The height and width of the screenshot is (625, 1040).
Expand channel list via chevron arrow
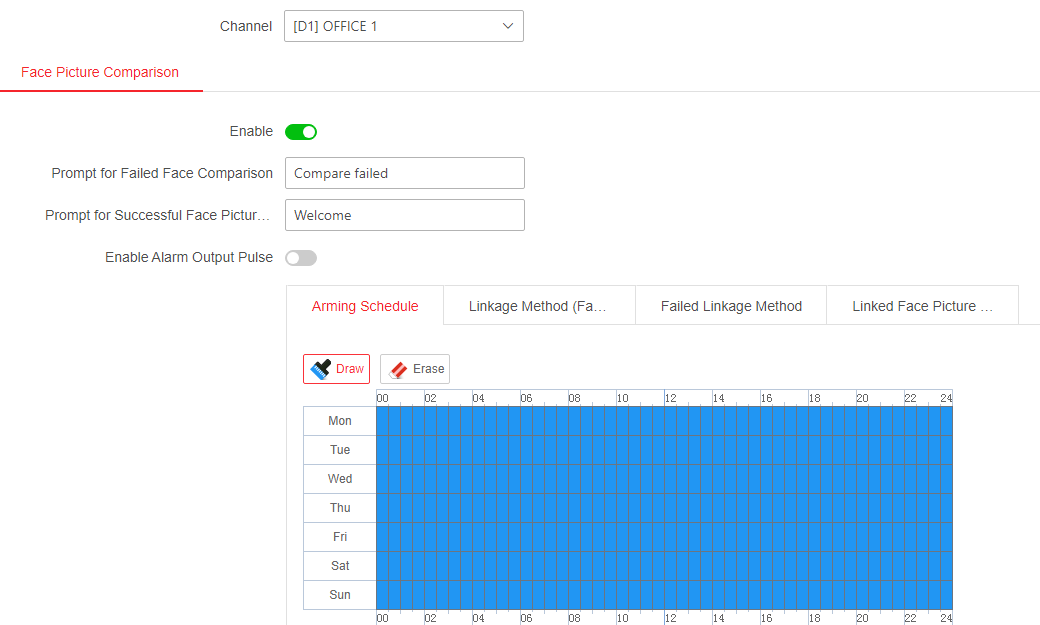pos(508,26)
